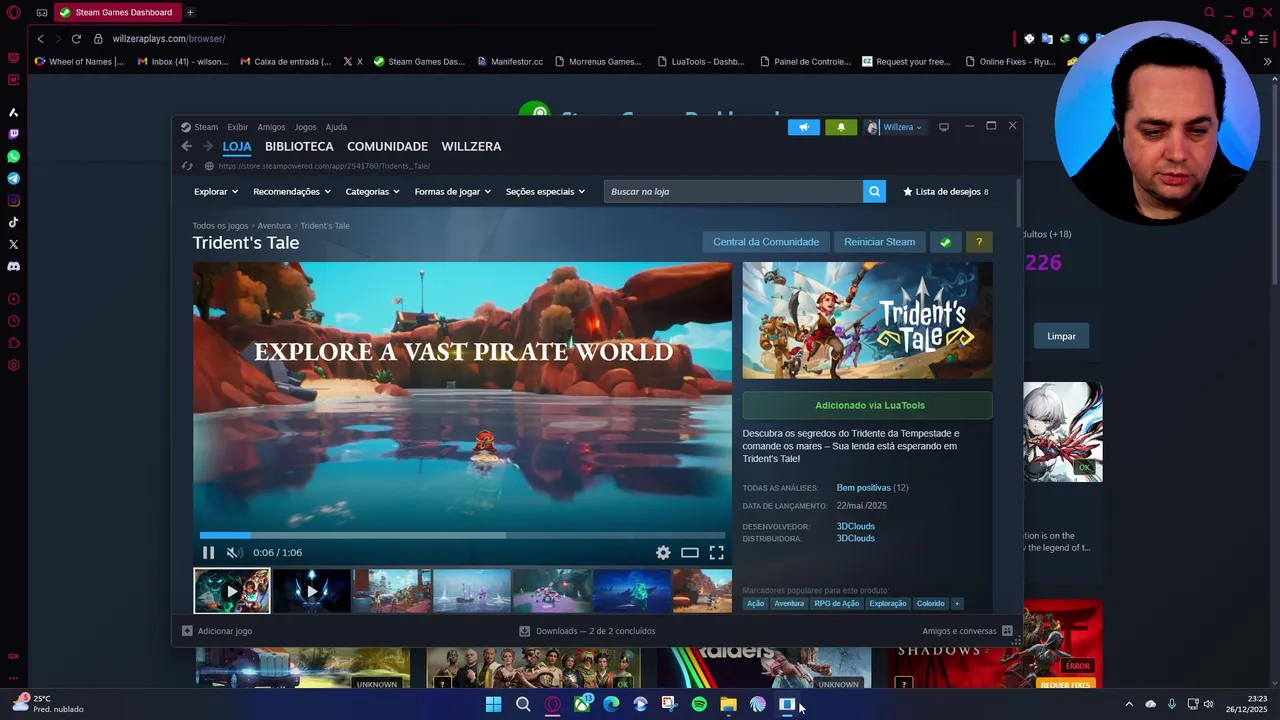Open Telegram in Opera sidebar
1280x720 pixels.
click(13, 178)
